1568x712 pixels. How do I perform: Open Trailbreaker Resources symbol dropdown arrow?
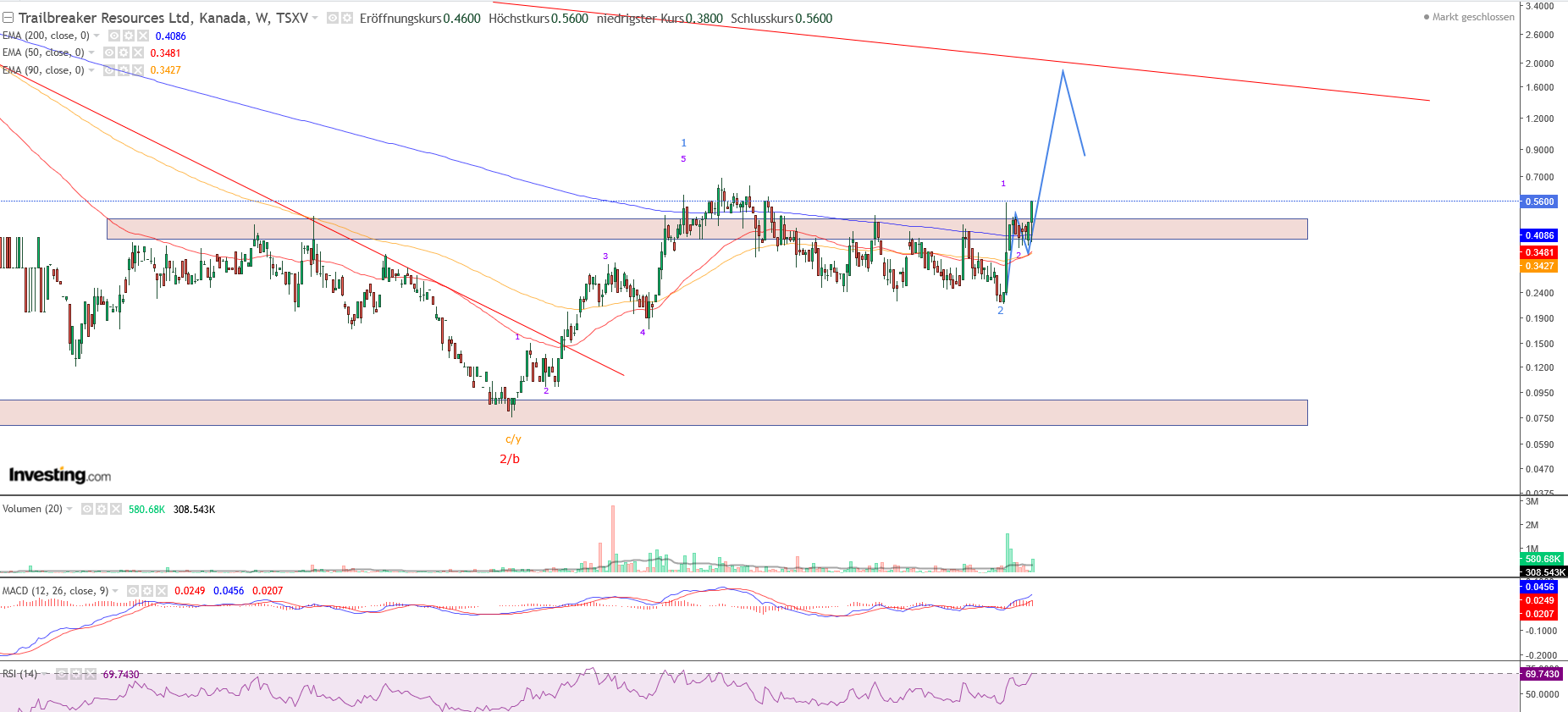coord(315,18)
